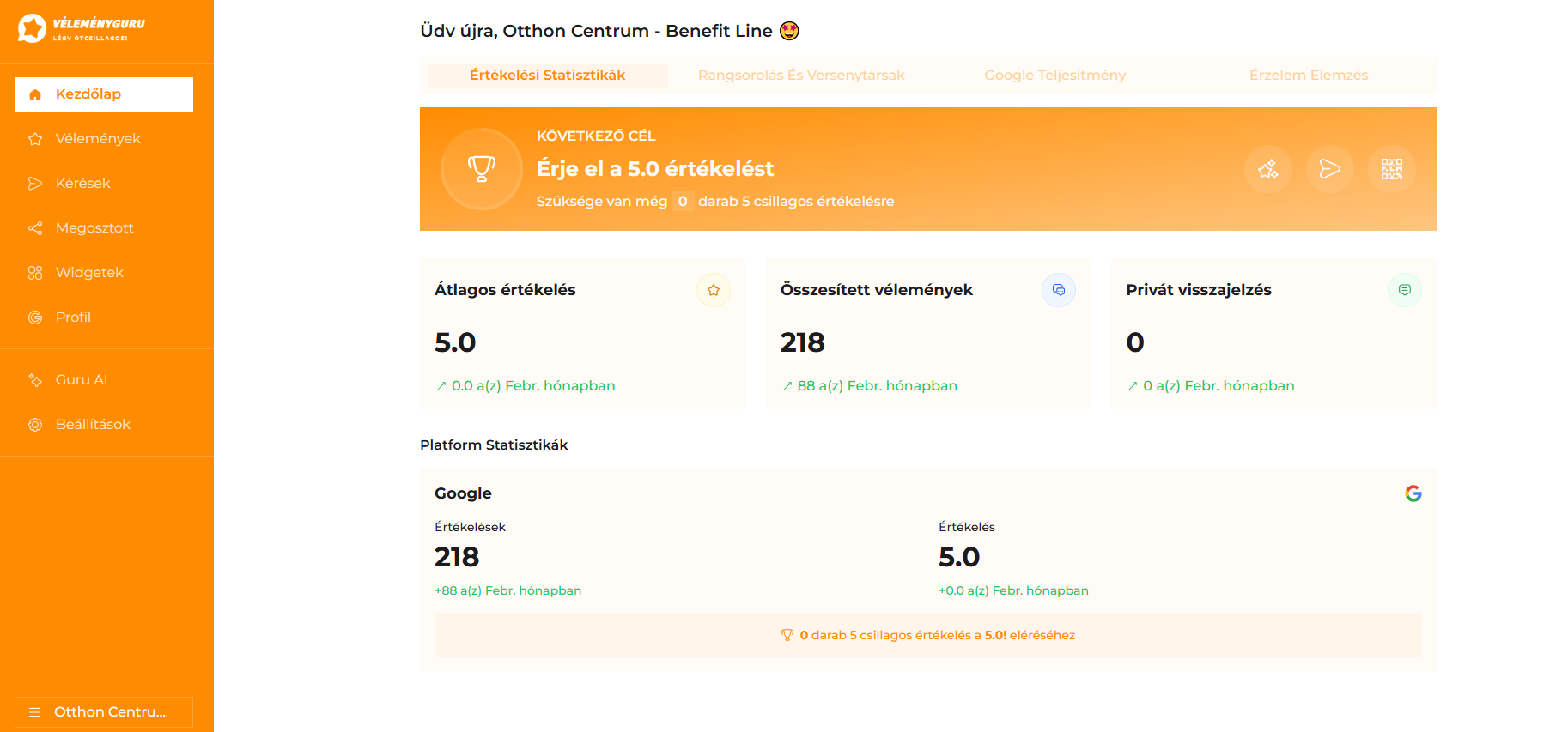Click the hamburger icon by Otthon Centru...

35,712
